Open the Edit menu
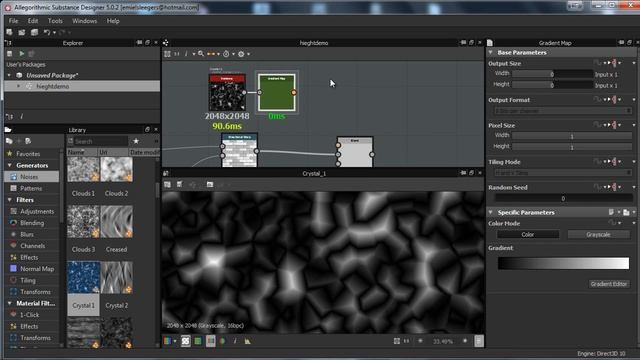This screenshot has height=360, width=640. [33, 21]
